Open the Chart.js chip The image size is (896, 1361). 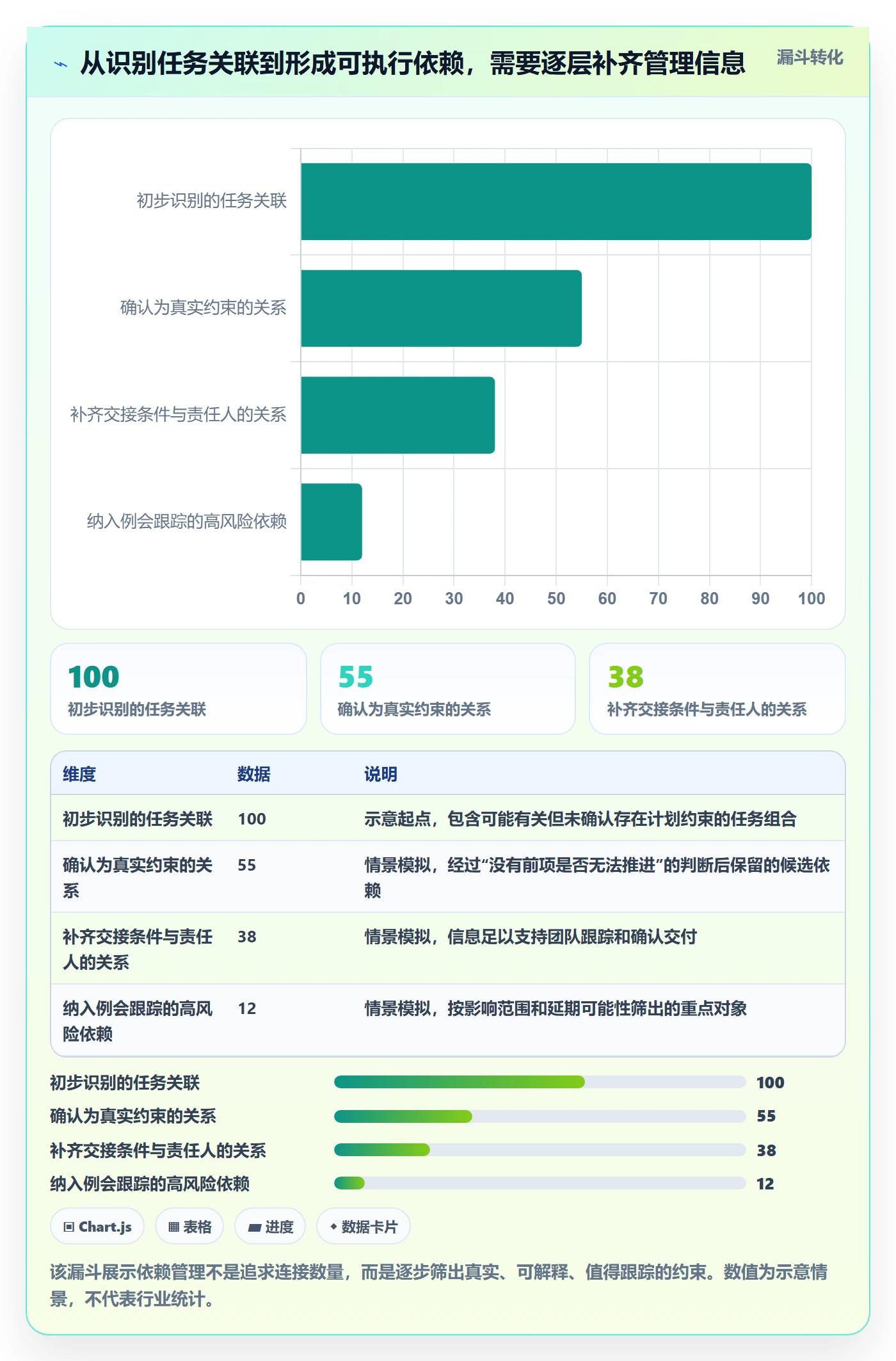coord(97,1227)
